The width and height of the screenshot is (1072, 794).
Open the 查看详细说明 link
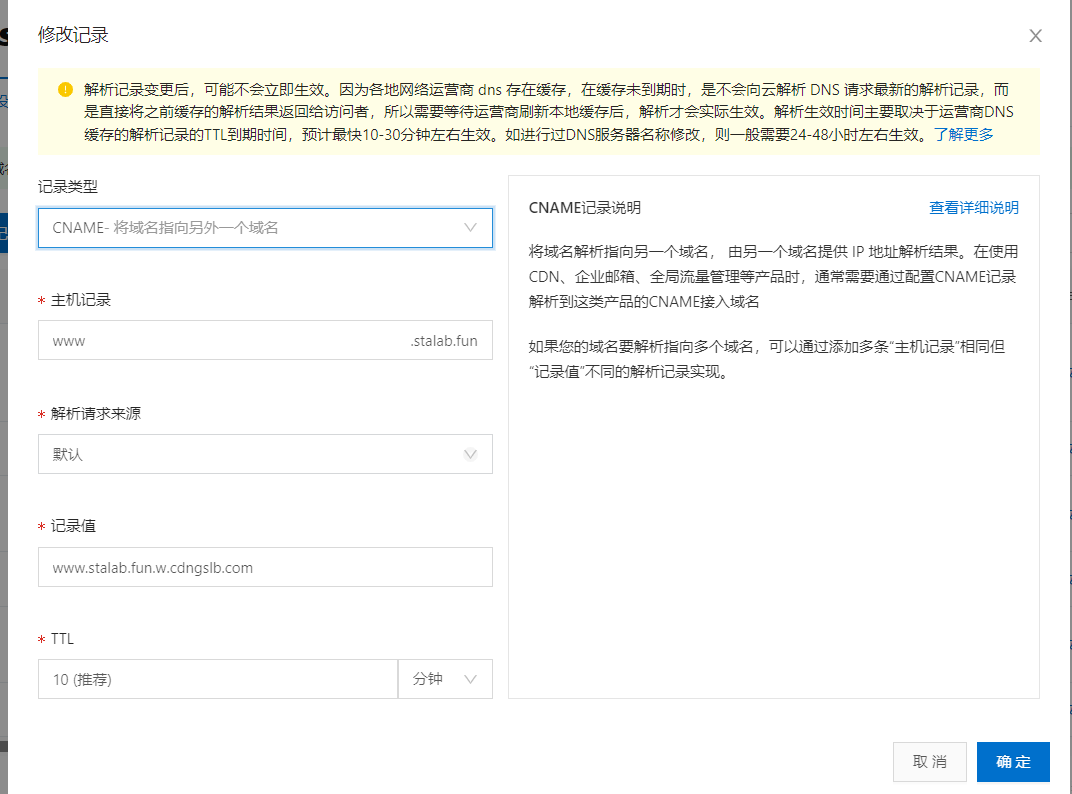[974, 208]
